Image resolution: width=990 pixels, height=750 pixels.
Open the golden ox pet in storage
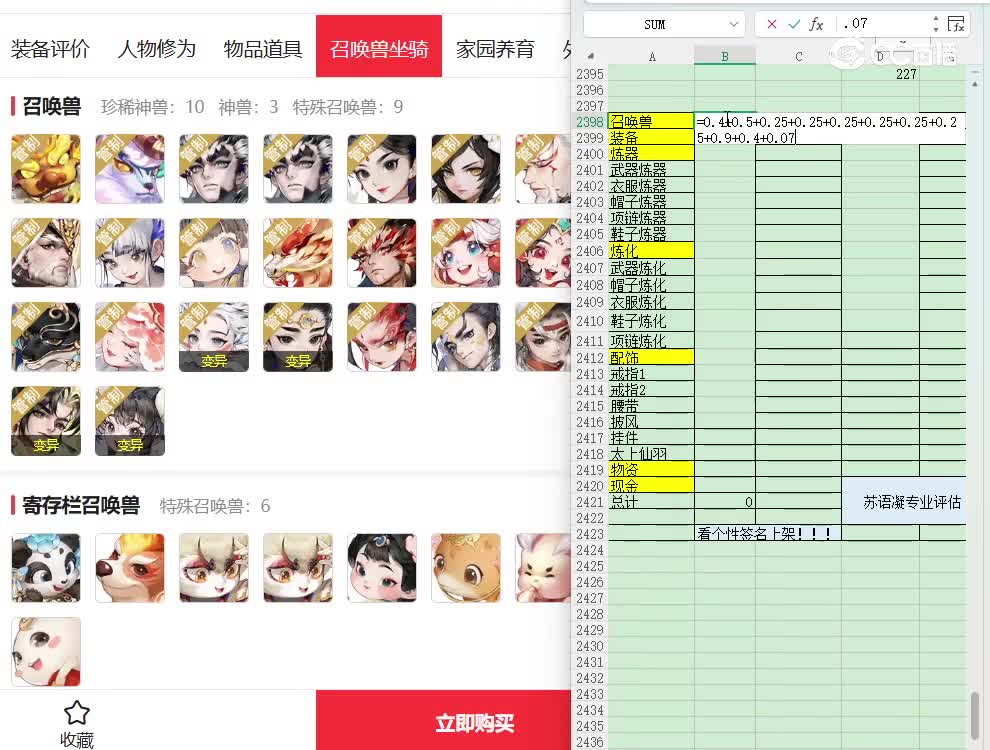[466, 568]
